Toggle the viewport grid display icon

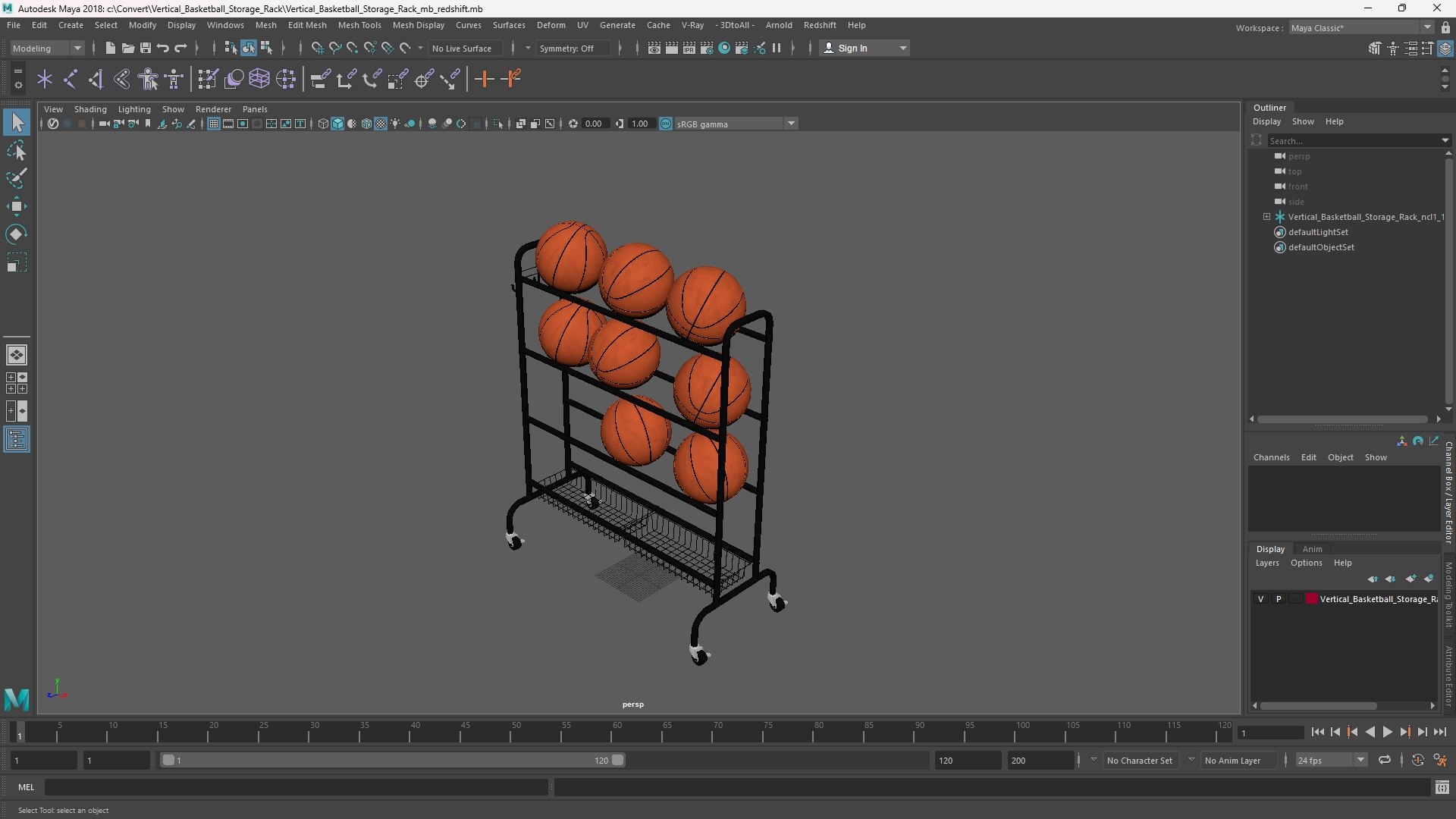coord(214,124)
